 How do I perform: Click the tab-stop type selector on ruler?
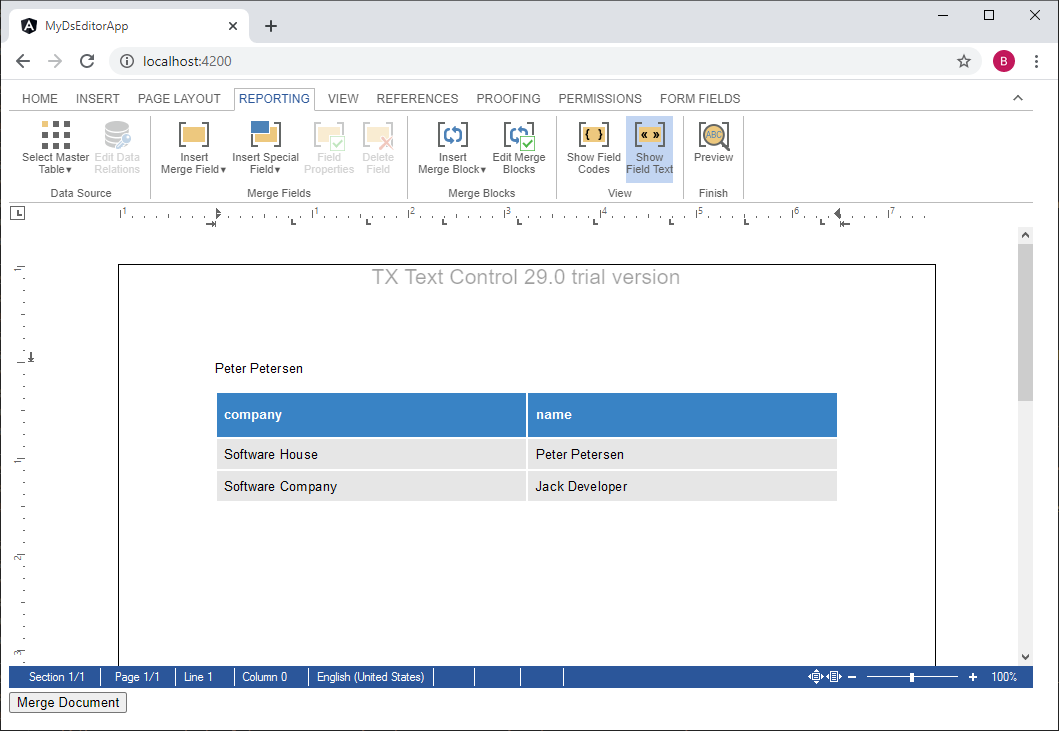(x=18, y=213)
